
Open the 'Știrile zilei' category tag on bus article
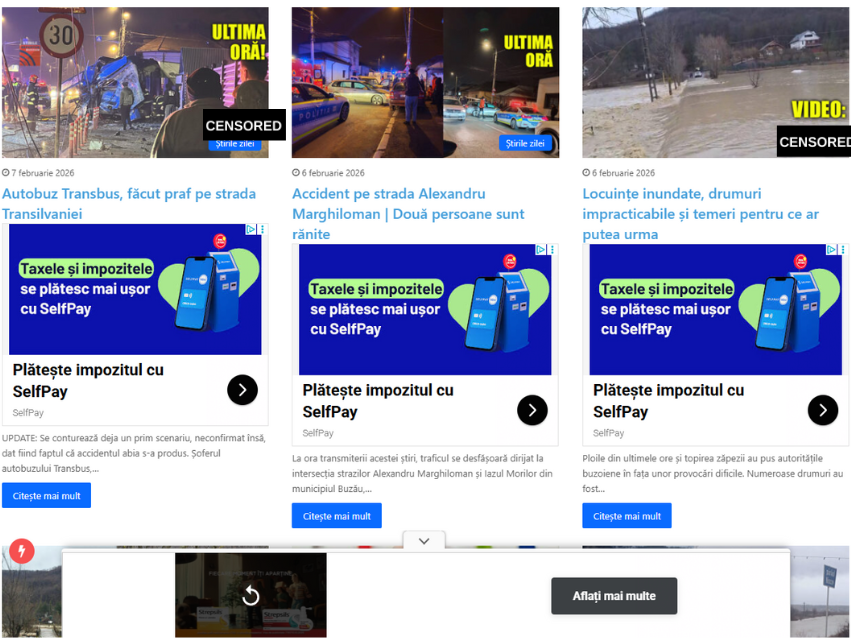[x=235, y=144]
